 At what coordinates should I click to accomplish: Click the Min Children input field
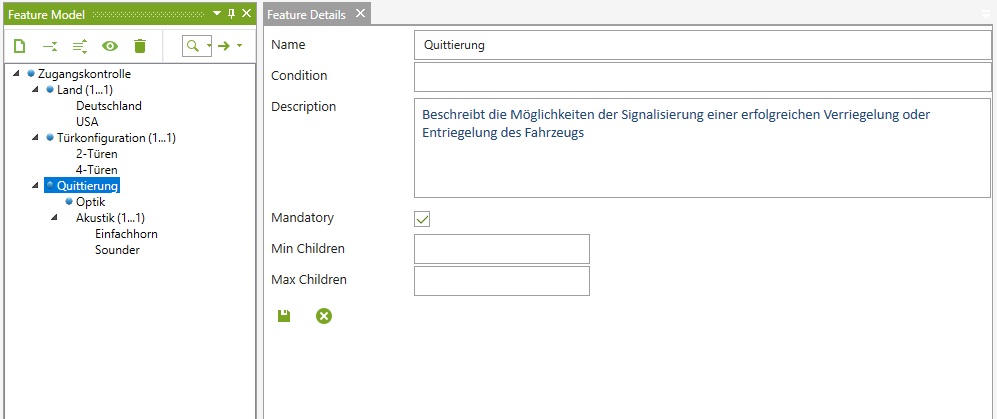point(501,249)
